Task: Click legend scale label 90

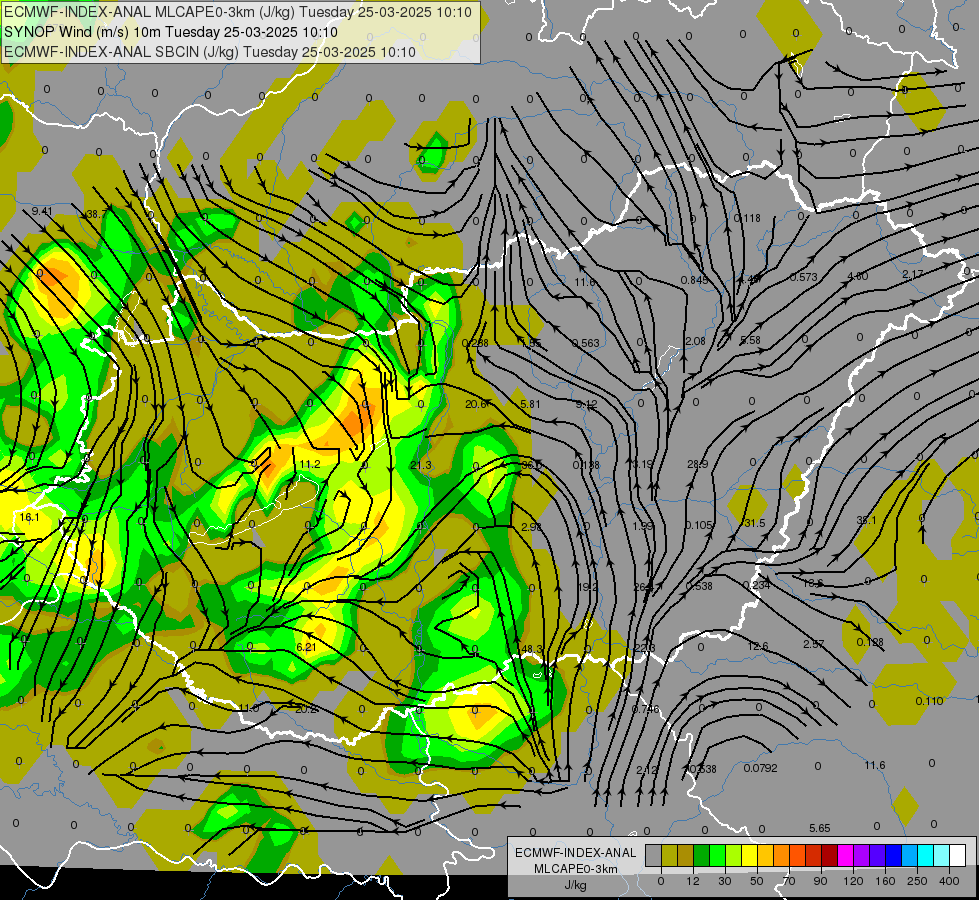Action: click(x=820, y=881)
